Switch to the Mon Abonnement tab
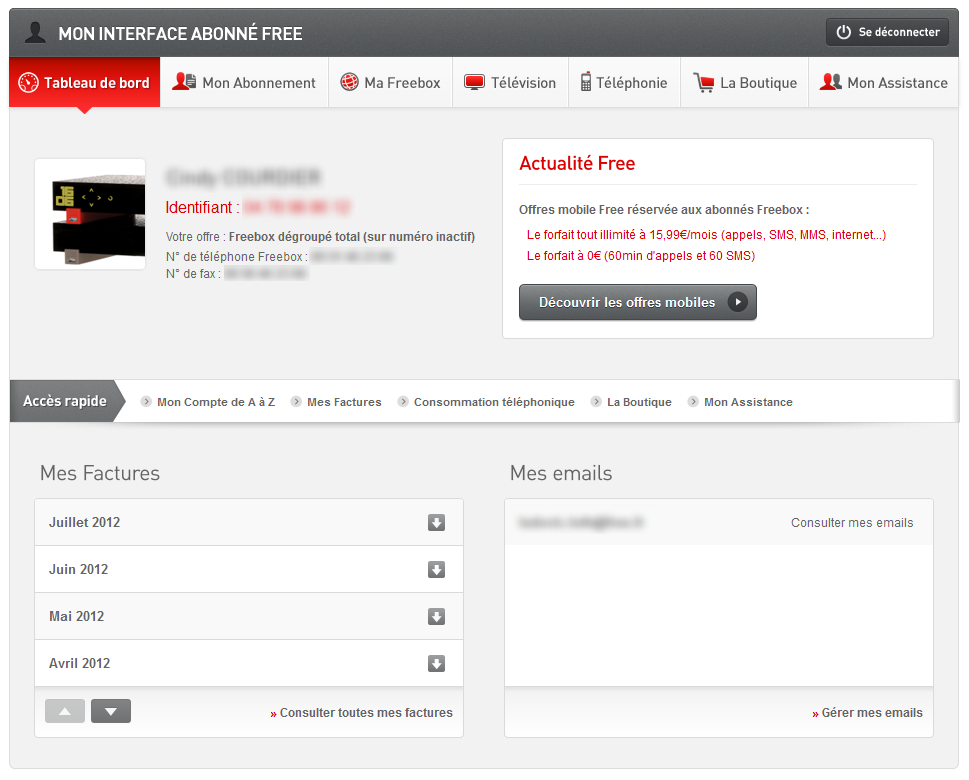This screenshot has width=969, height=780. 244,82
